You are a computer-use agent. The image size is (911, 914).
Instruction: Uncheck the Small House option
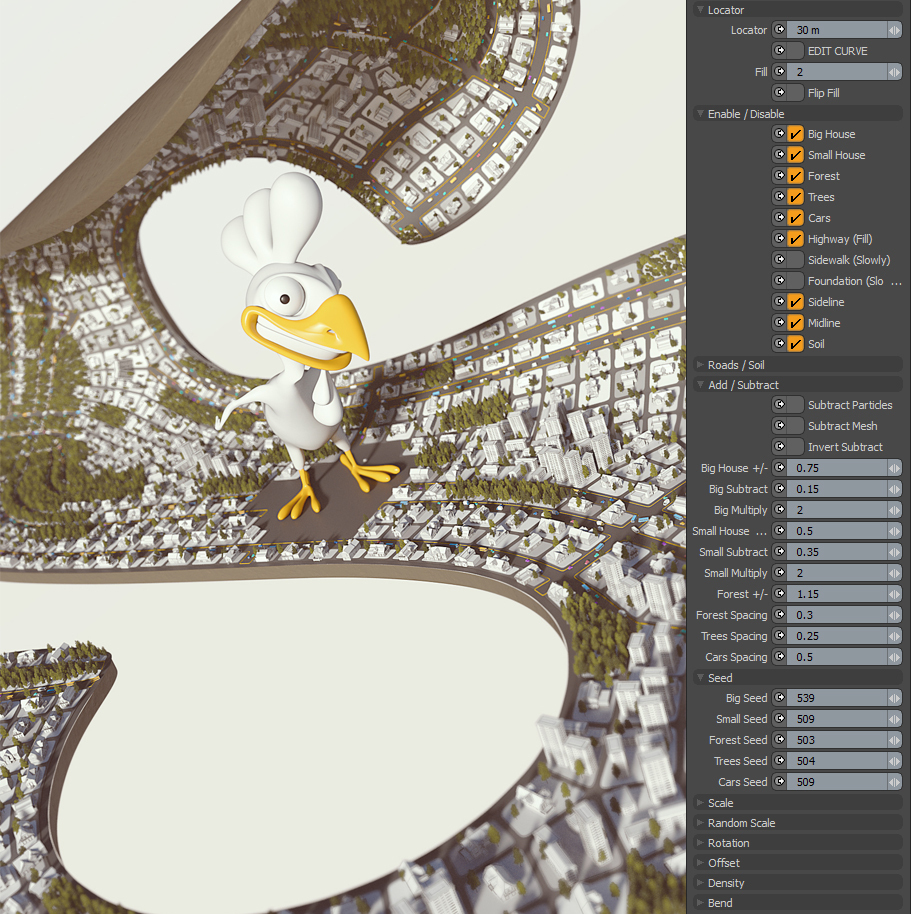pyautogui.click(x=796, y=155)
